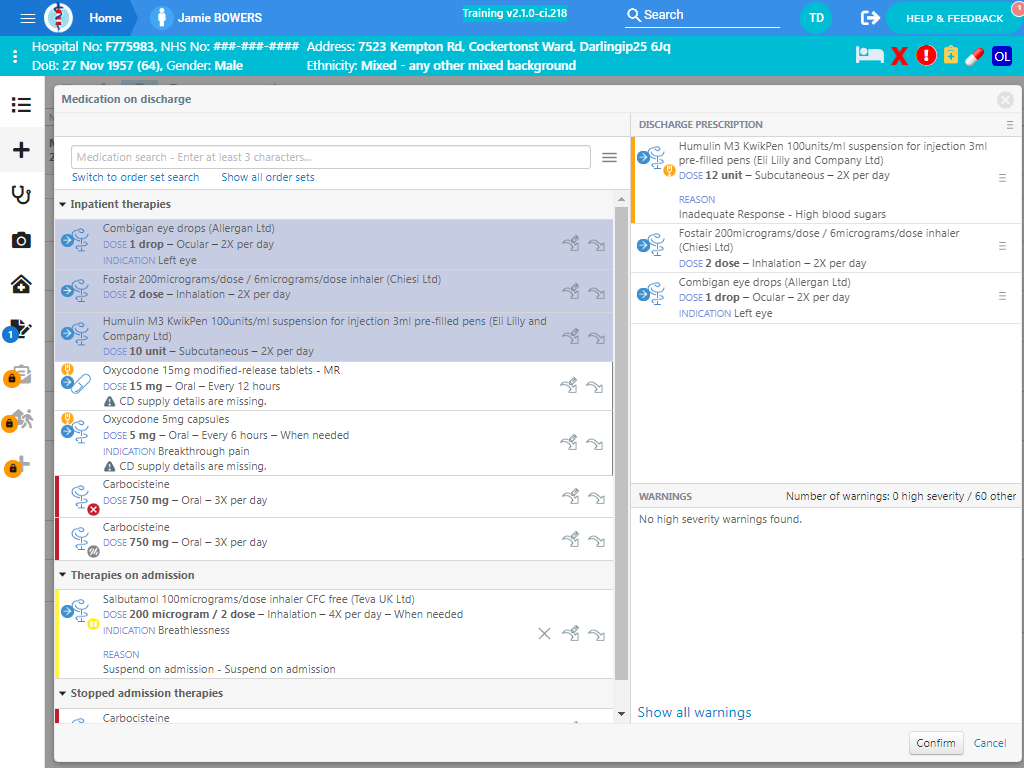Click plain arrow icon on Humulin inpatient row
This screenshot has width=1024, height=768.
(x=596, y=338)
